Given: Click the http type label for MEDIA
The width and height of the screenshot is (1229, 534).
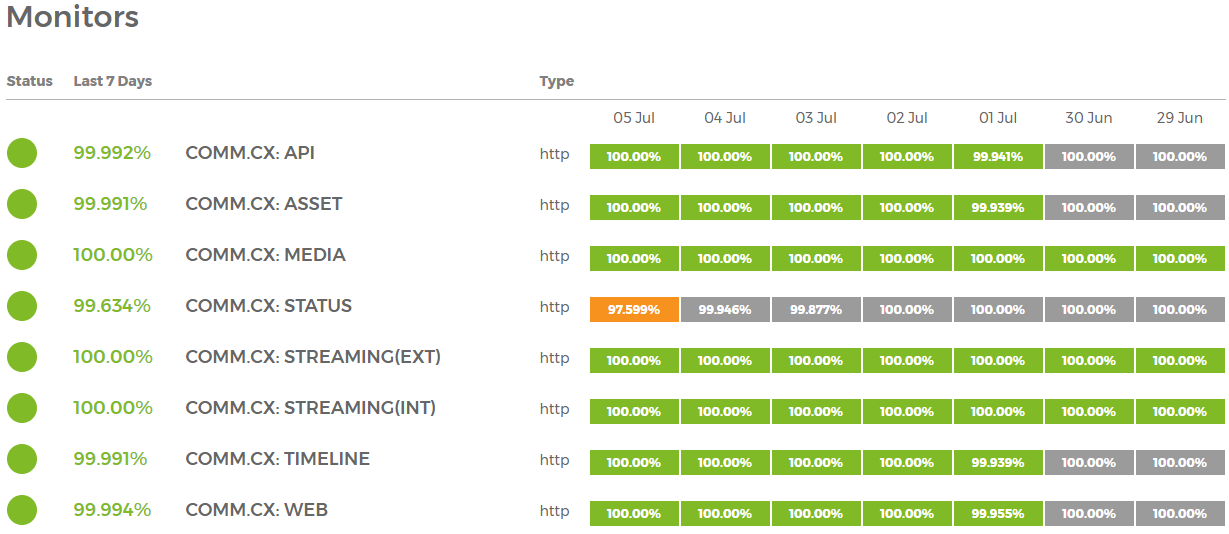Looking at the screenshot, I should [555, 256].
